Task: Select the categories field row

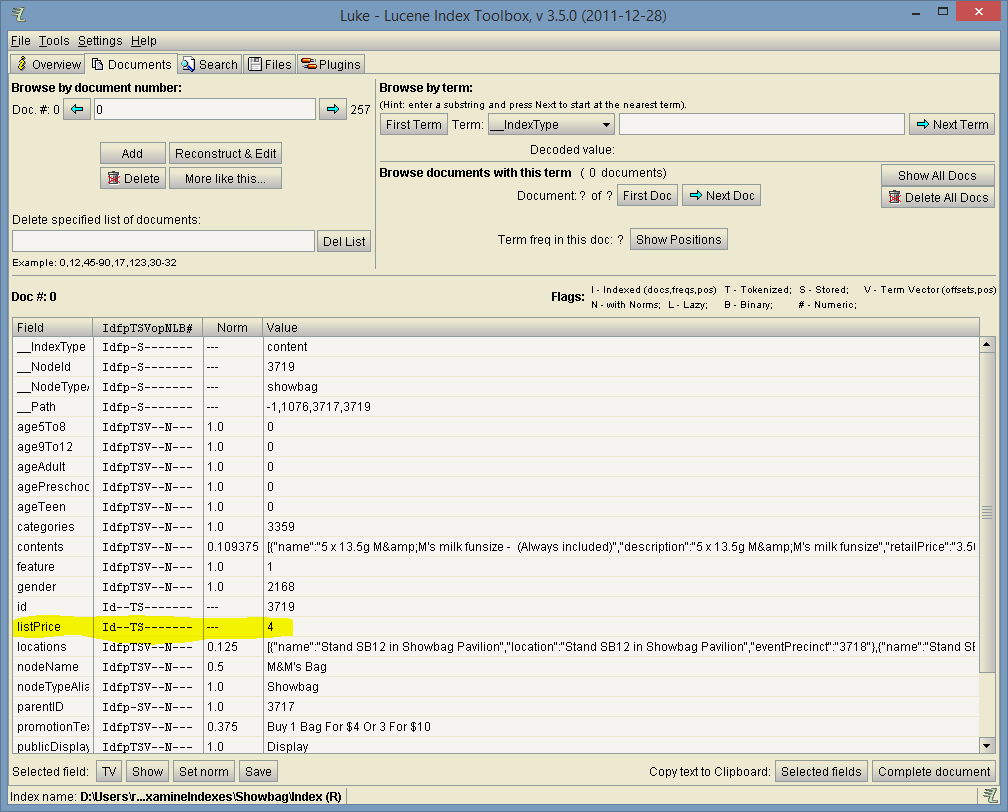Action: click(x=495, y=527)
